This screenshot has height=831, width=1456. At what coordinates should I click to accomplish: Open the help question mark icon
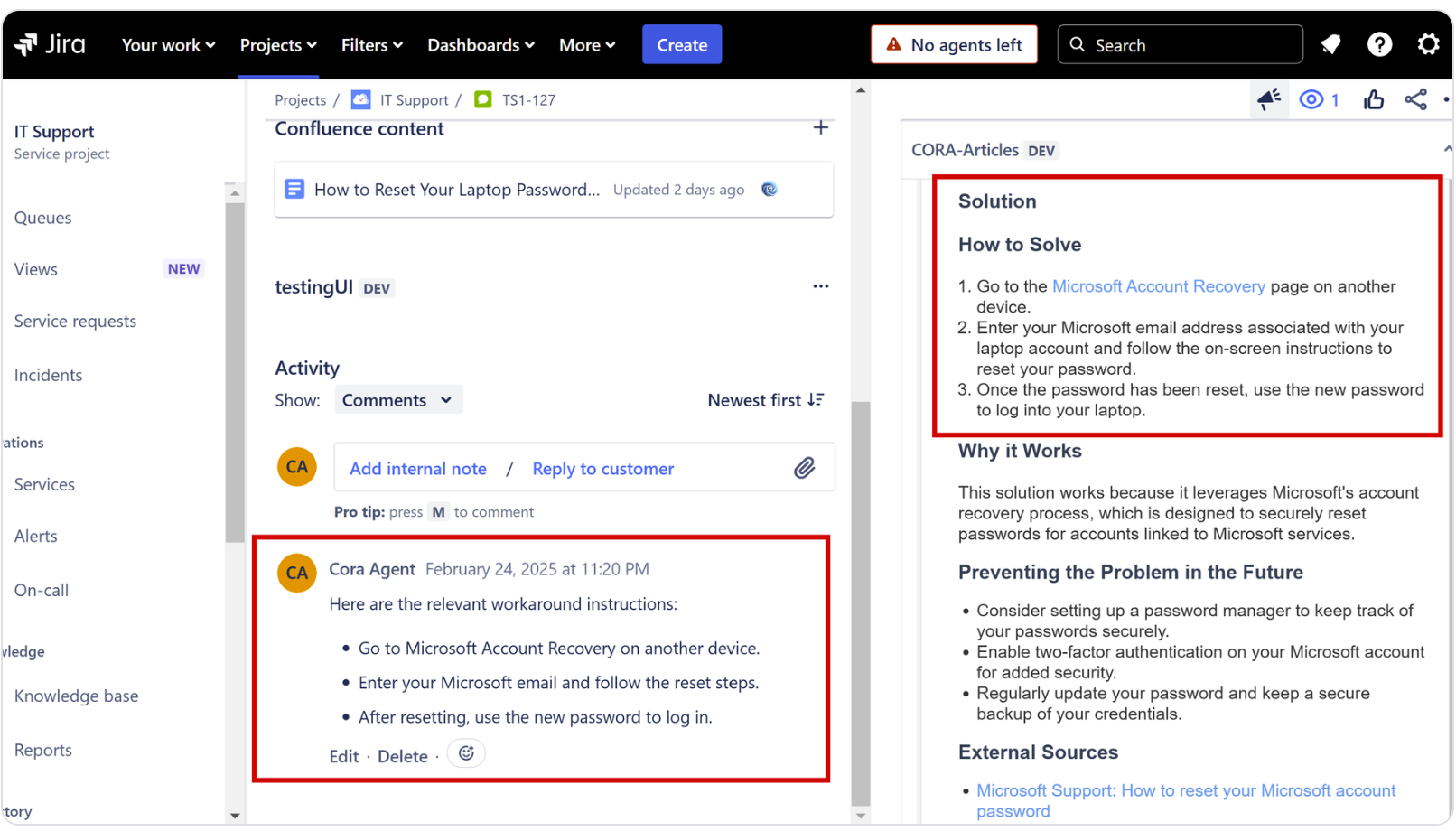1379,44
